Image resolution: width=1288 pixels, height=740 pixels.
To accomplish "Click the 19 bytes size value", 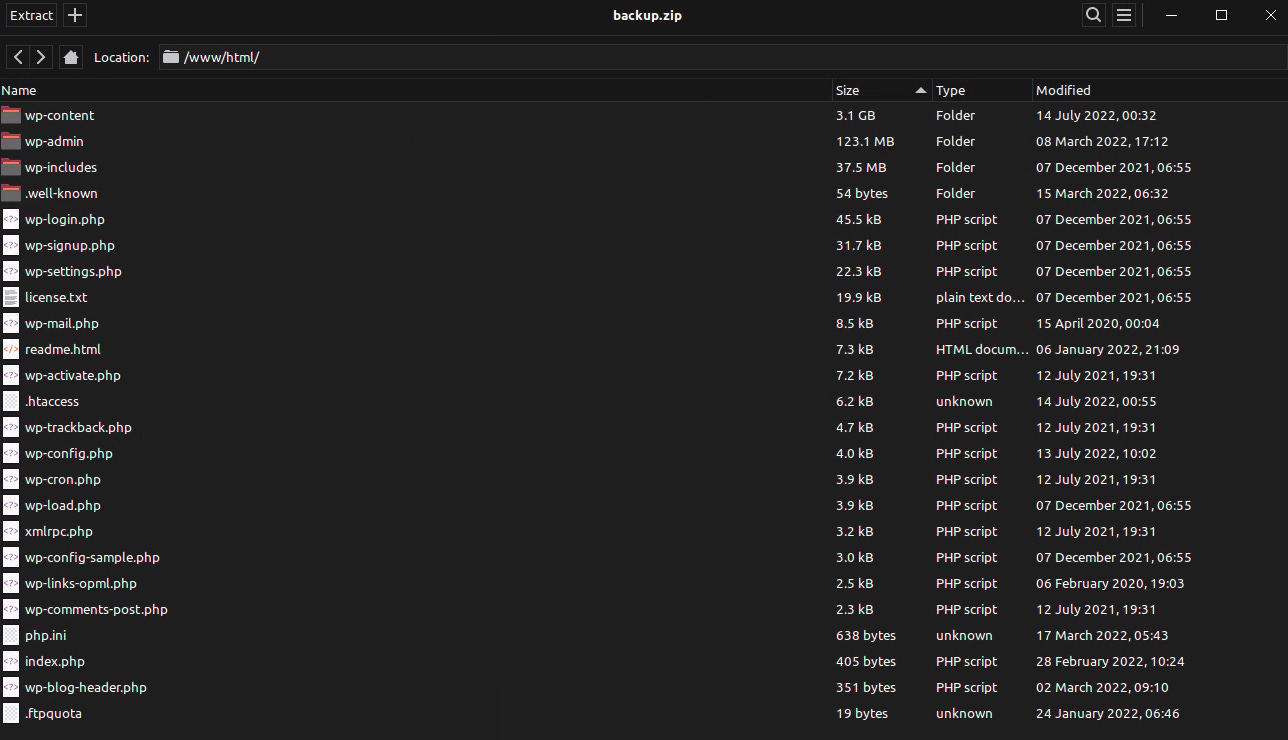I will pos(862,713).
